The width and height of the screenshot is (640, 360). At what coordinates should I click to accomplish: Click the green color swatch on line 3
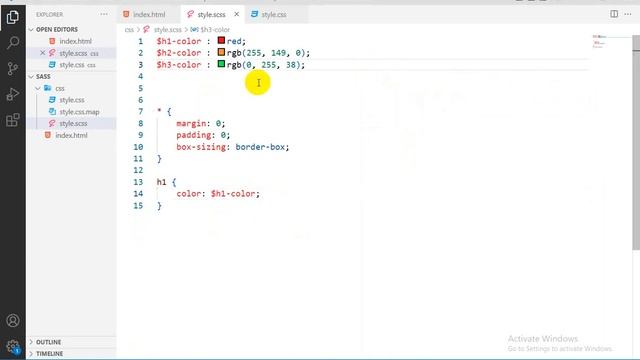click(x=221, y=64)
